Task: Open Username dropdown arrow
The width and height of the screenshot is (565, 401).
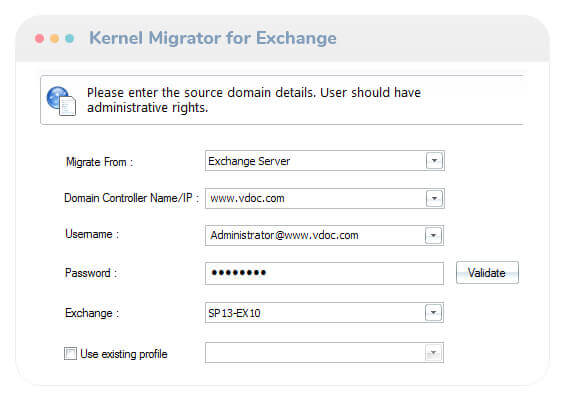Action: (433, 236)
